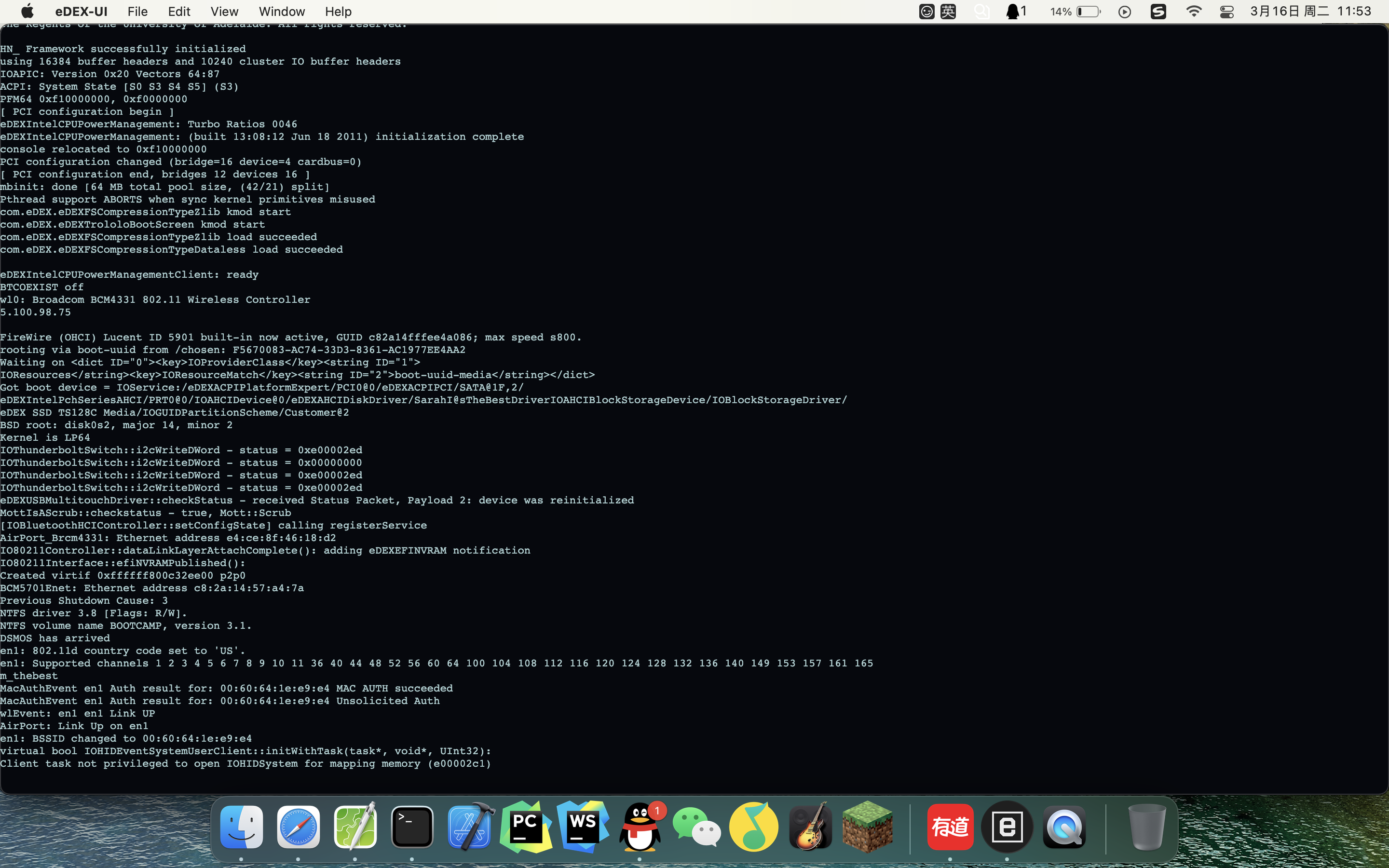The width and height of the screenshot is (1389, 868).
Task: Open PyCharm from the Dock
Action: point(526,827)
